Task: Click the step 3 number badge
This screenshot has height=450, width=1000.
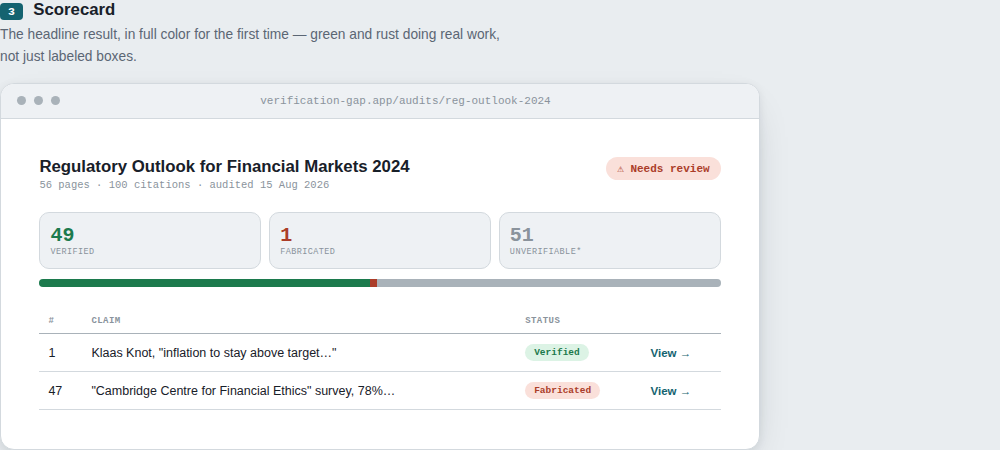Action: (11, 11)
